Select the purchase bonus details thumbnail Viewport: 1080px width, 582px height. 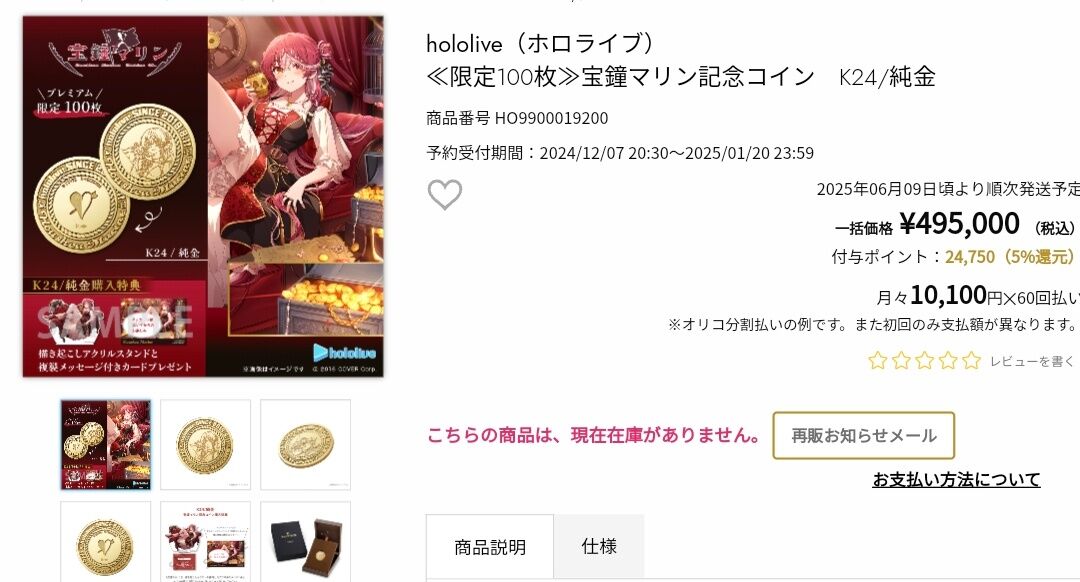205,542
